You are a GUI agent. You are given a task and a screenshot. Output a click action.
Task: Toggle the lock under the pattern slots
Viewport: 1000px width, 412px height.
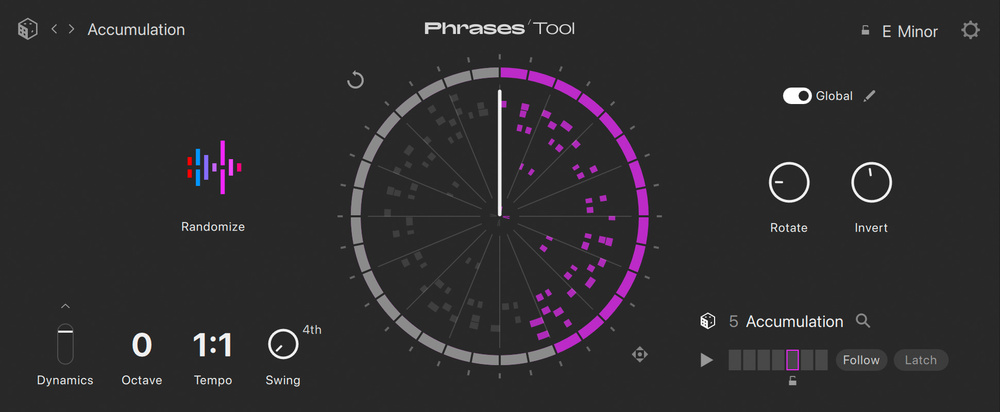coord(792,380)
